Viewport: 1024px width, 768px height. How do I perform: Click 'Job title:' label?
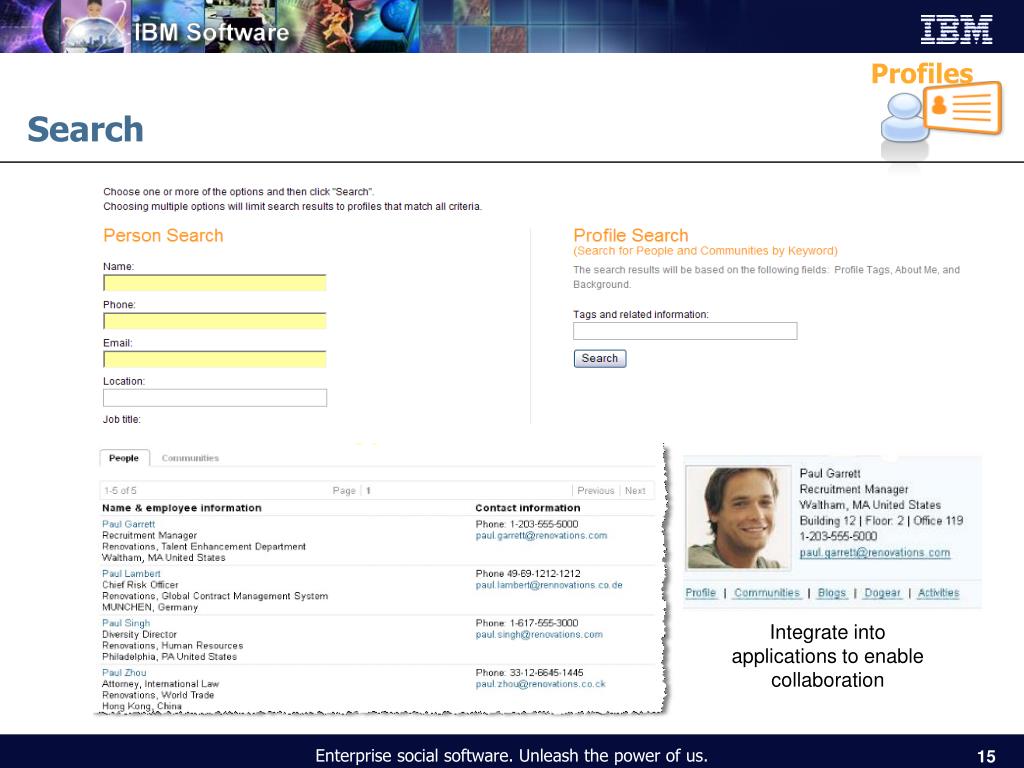coord(121,420)
